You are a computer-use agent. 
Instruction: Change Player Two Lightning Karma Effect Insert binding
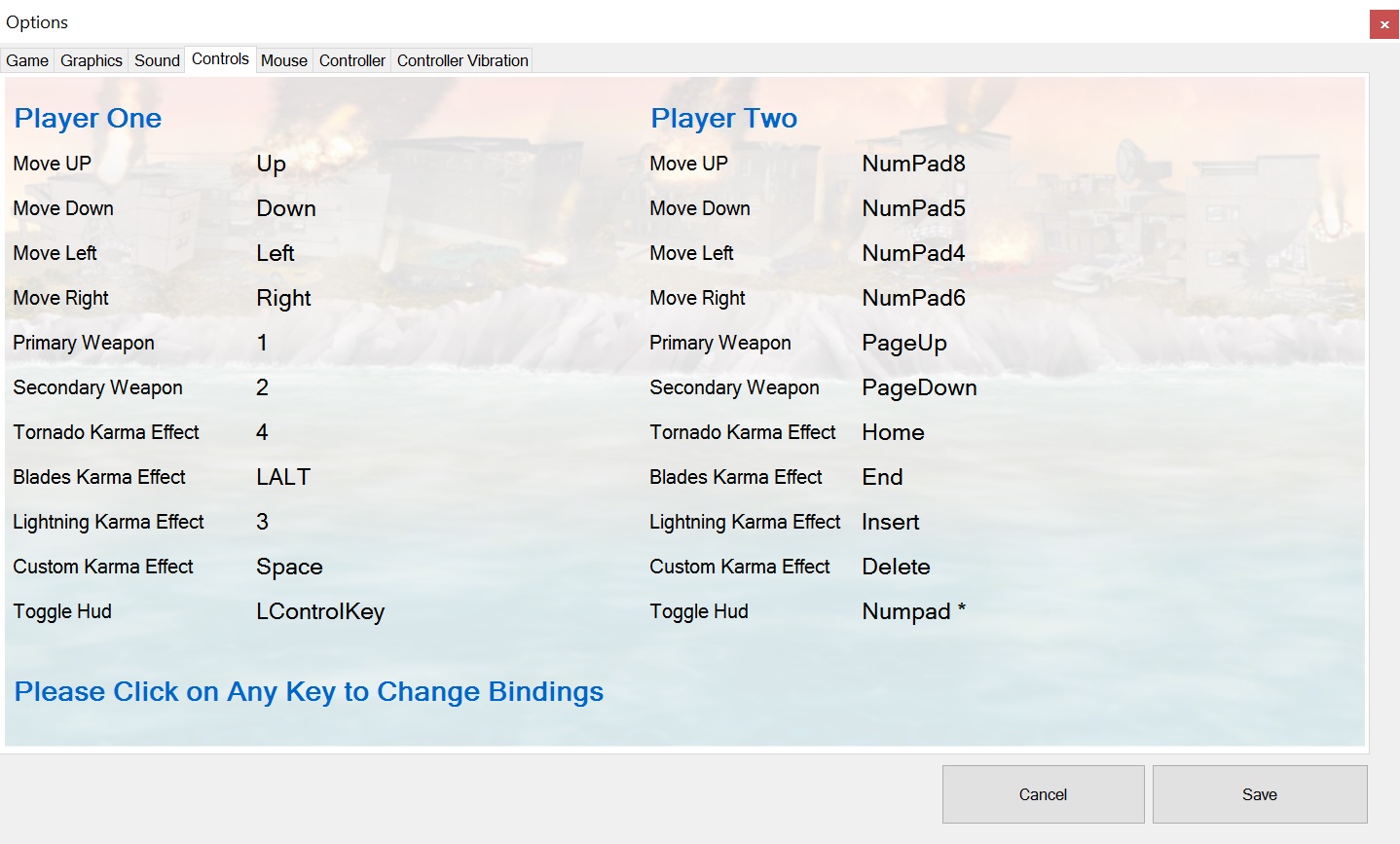[x=890, y=522]
